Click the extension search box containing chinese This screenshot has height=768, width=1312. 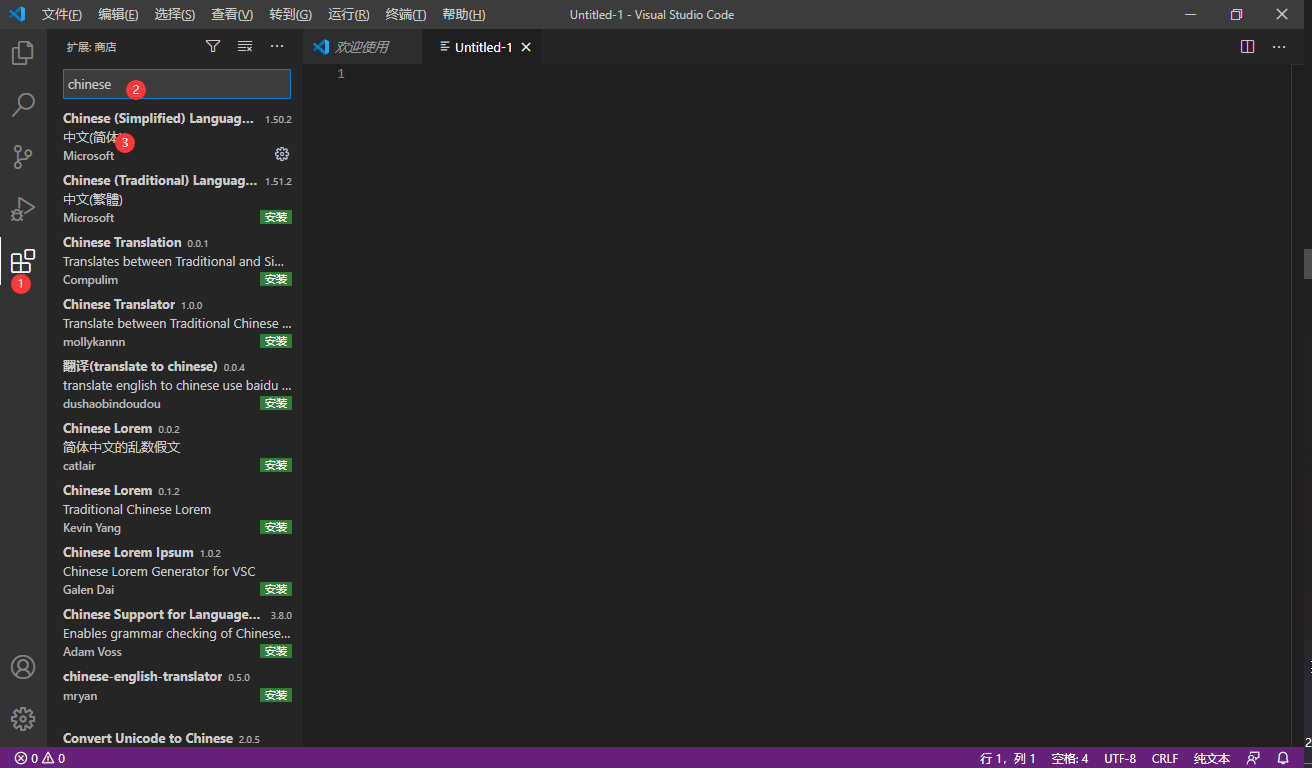coord(177,84)
